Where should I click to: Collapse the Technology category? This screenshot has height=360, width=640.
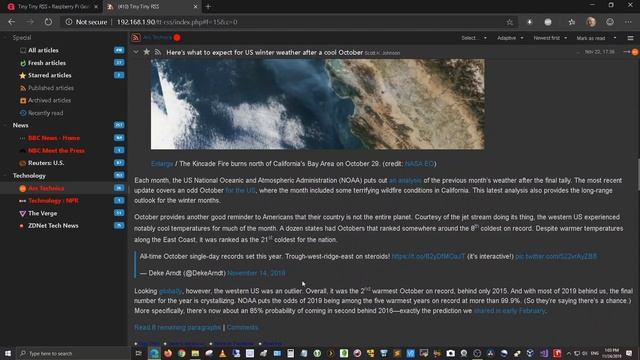pyautogui.click(x=5, y=176)
